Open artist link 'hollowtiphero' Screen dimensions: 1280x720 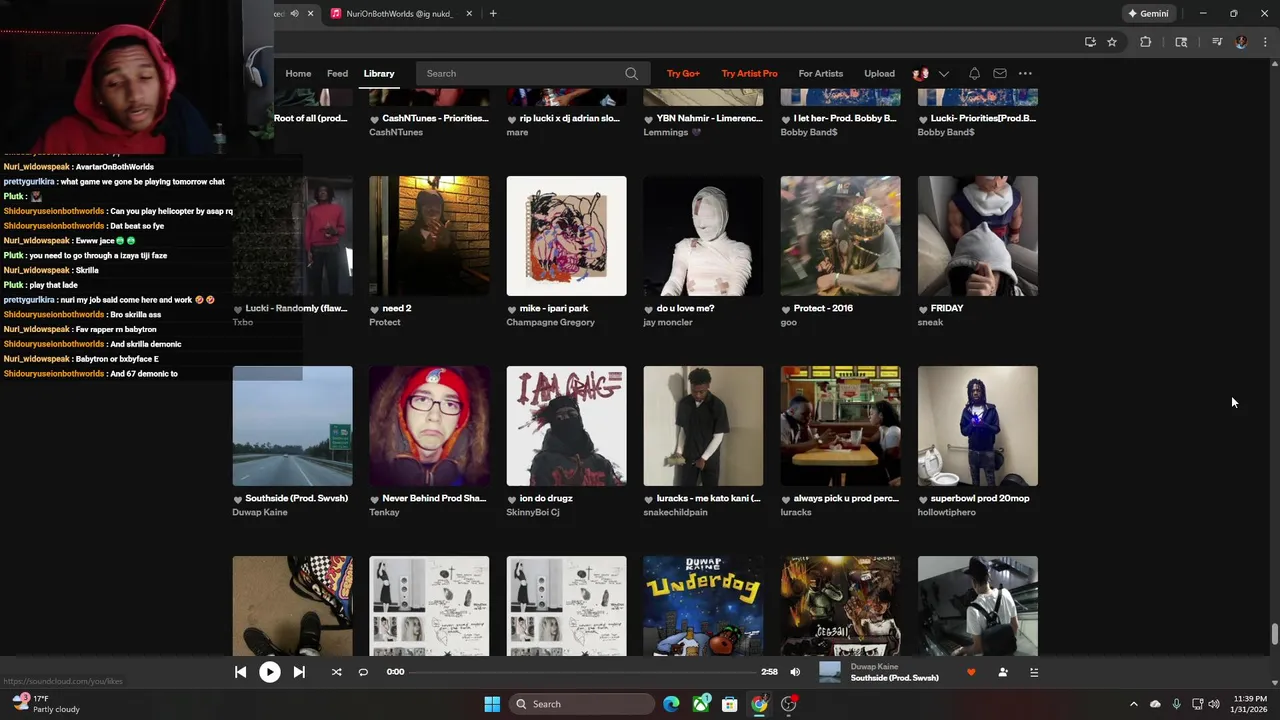[x=946, y=512]
